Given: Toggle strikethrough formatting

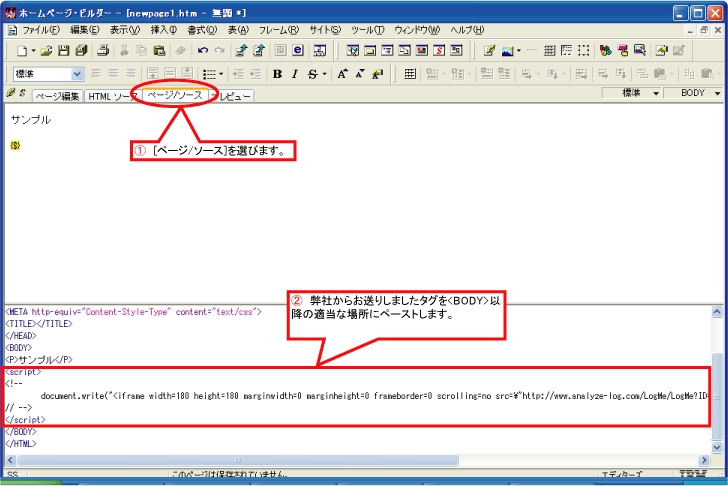Looking at the screenshot, I should click(x=312, y=74).
